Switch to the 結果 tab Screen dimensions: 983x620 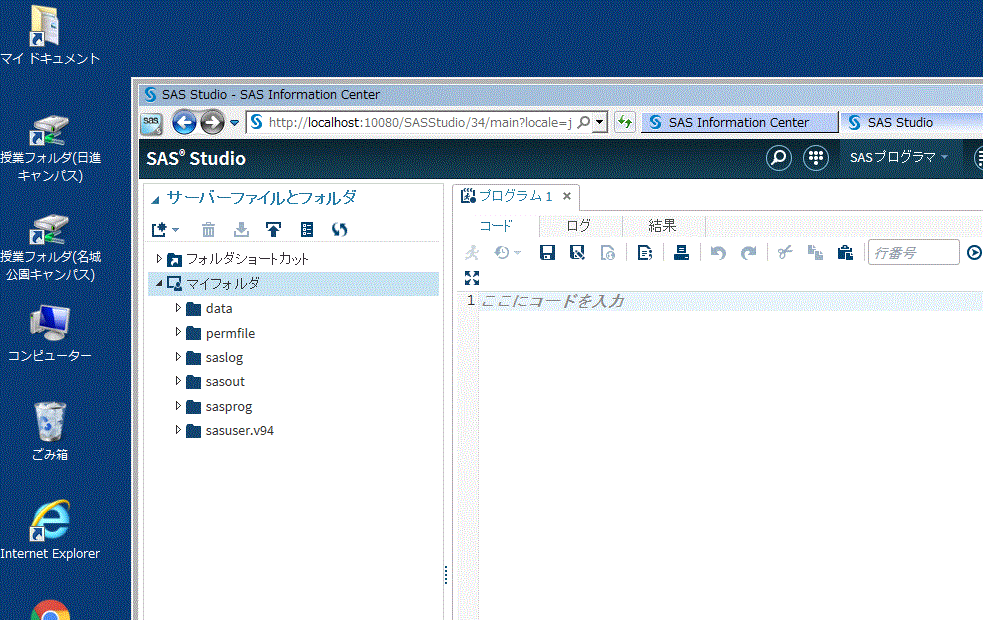[x=662, y=226]
